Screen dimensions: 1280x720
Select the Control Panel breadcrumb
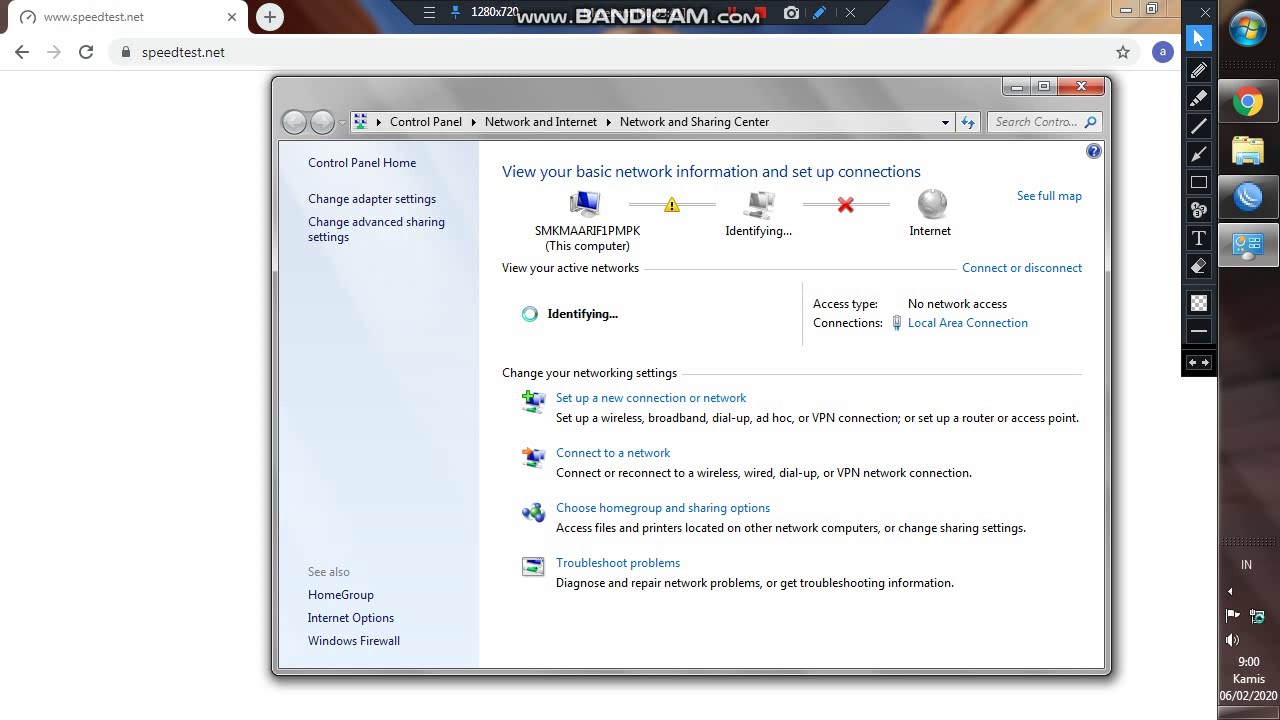coord(426,122)
